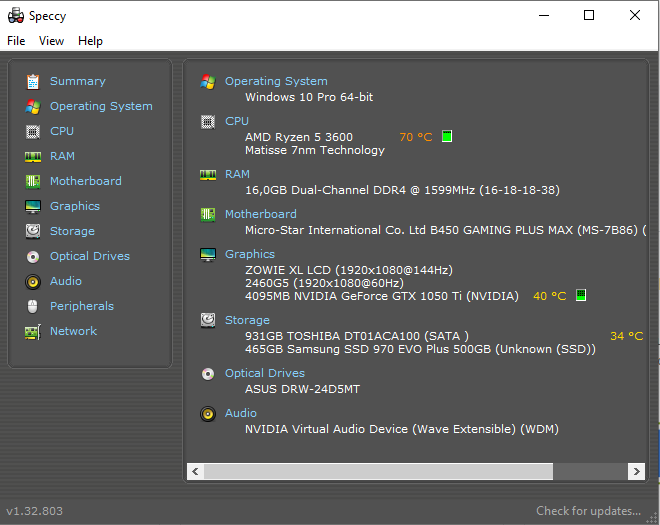The width and height of the screenshot is (660, 525).
Task: Click the Windows flag icon in summary pane
Action: [208, 82]
